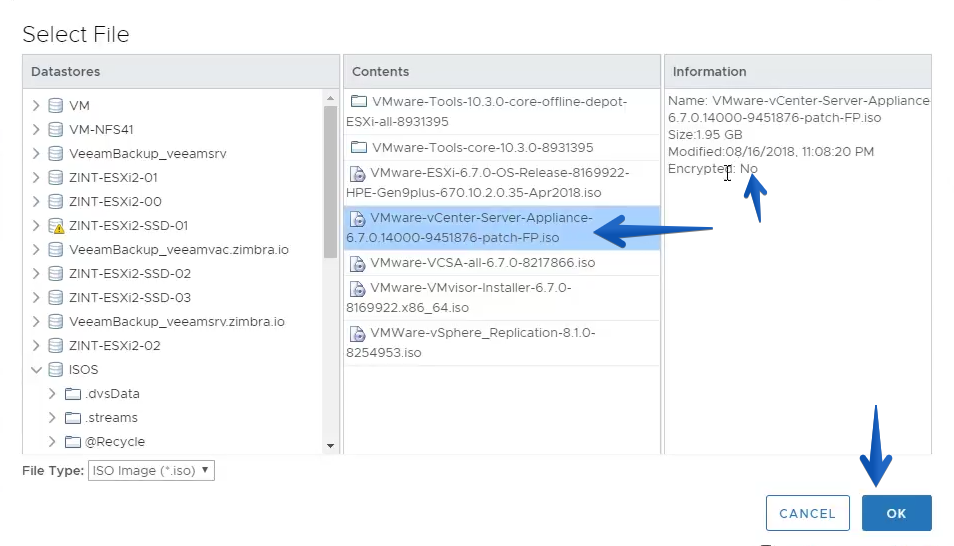Viewport: 954px width, 546px height.
Task: Click the VM datastore icon
Action: coord(55,105)
